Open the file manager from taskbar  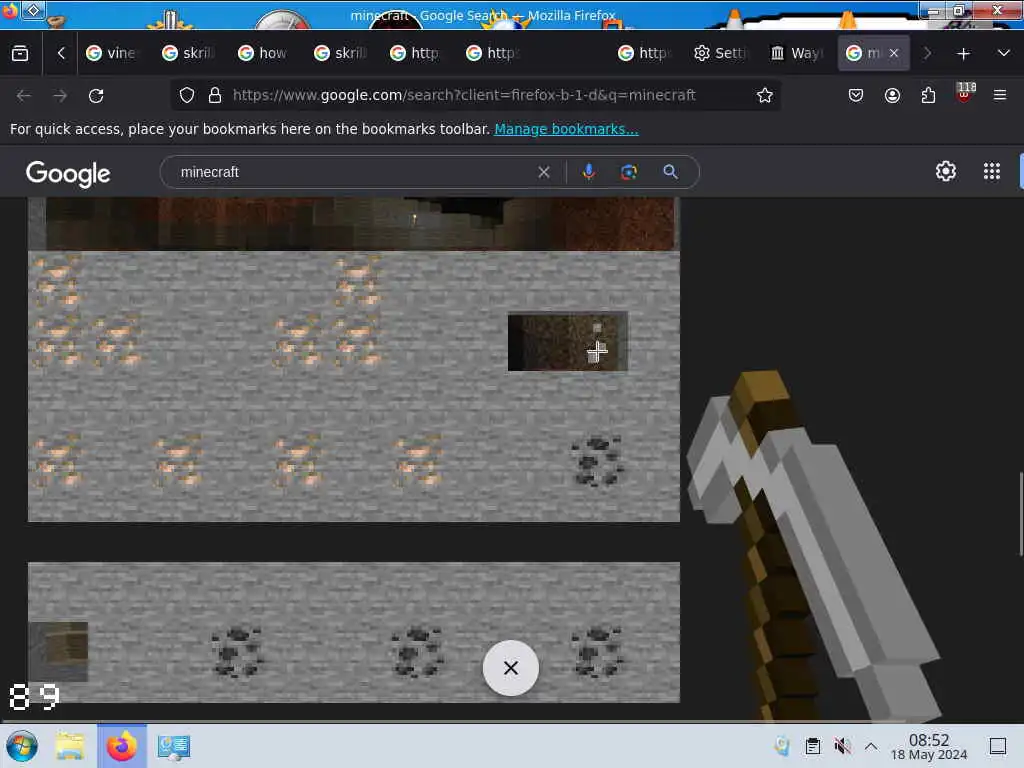[71, 746]
